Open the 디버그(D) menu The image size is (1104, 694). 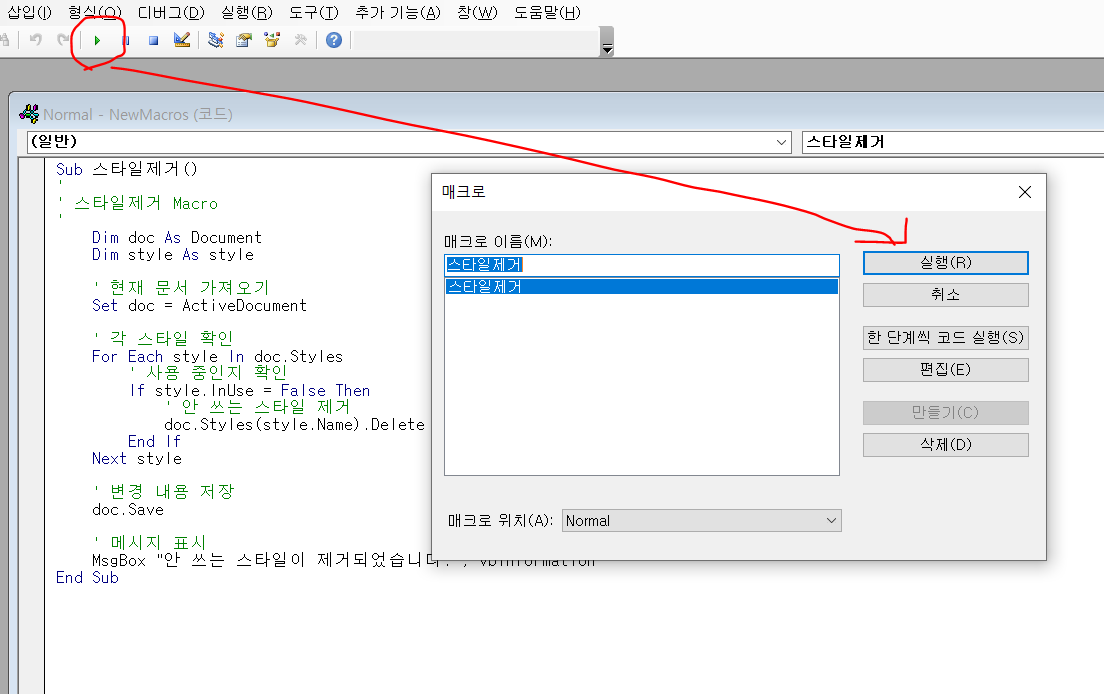coord(171,13)
